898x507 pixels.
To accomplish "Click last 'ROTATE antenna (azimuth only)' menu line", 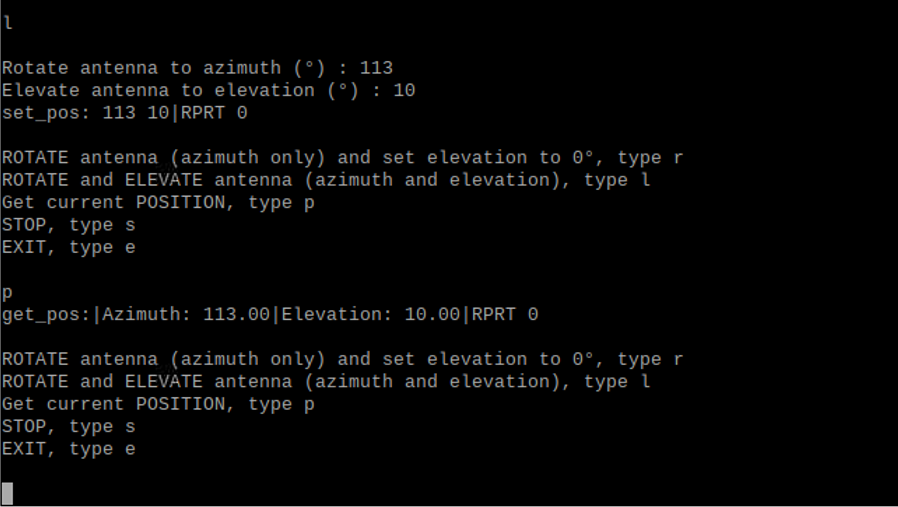I will pyautogui.click(x=342, y=359).
